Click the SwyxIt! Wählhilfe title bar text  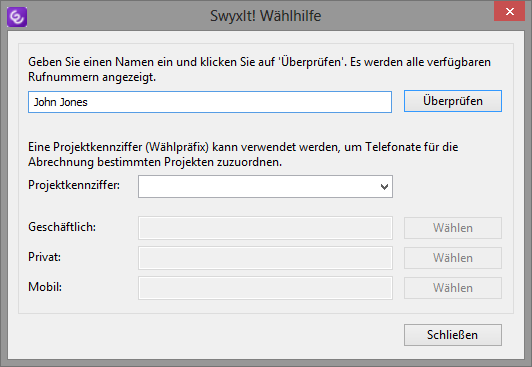[x=265, y=16]
